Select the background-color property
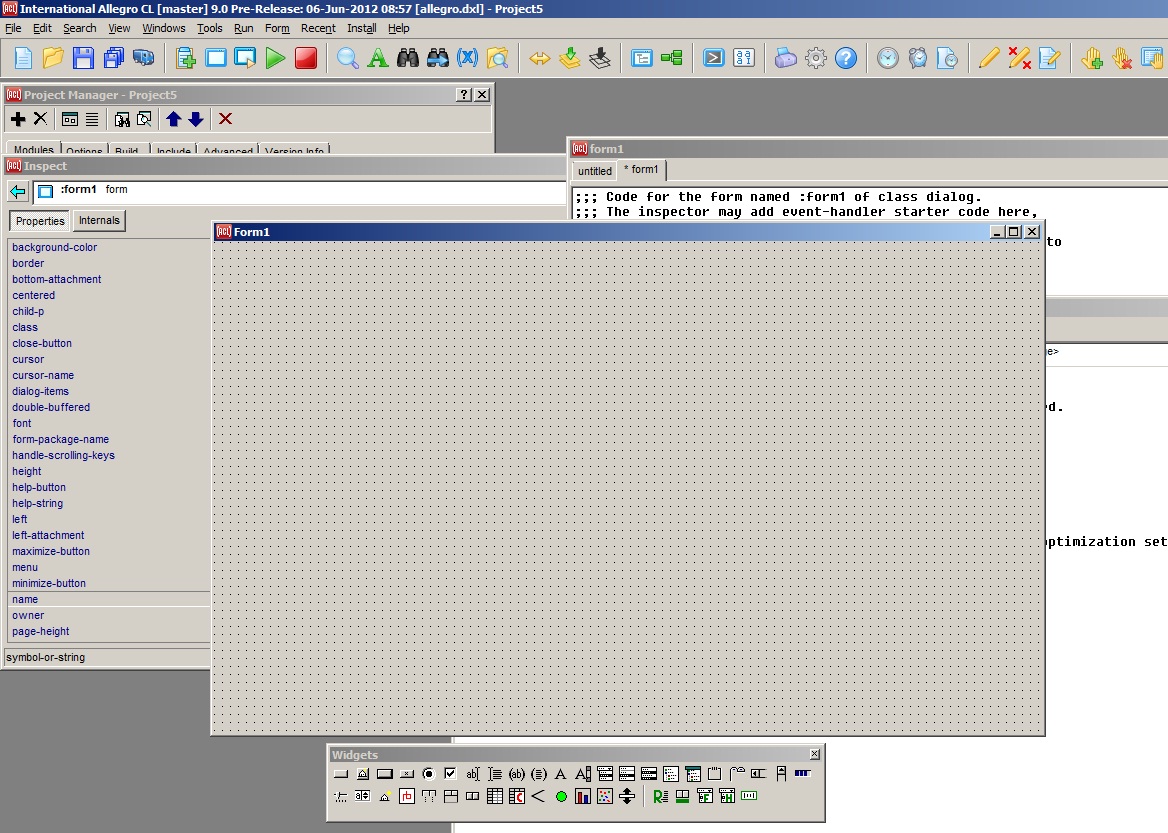The image size is (1168, 833). 55,247
